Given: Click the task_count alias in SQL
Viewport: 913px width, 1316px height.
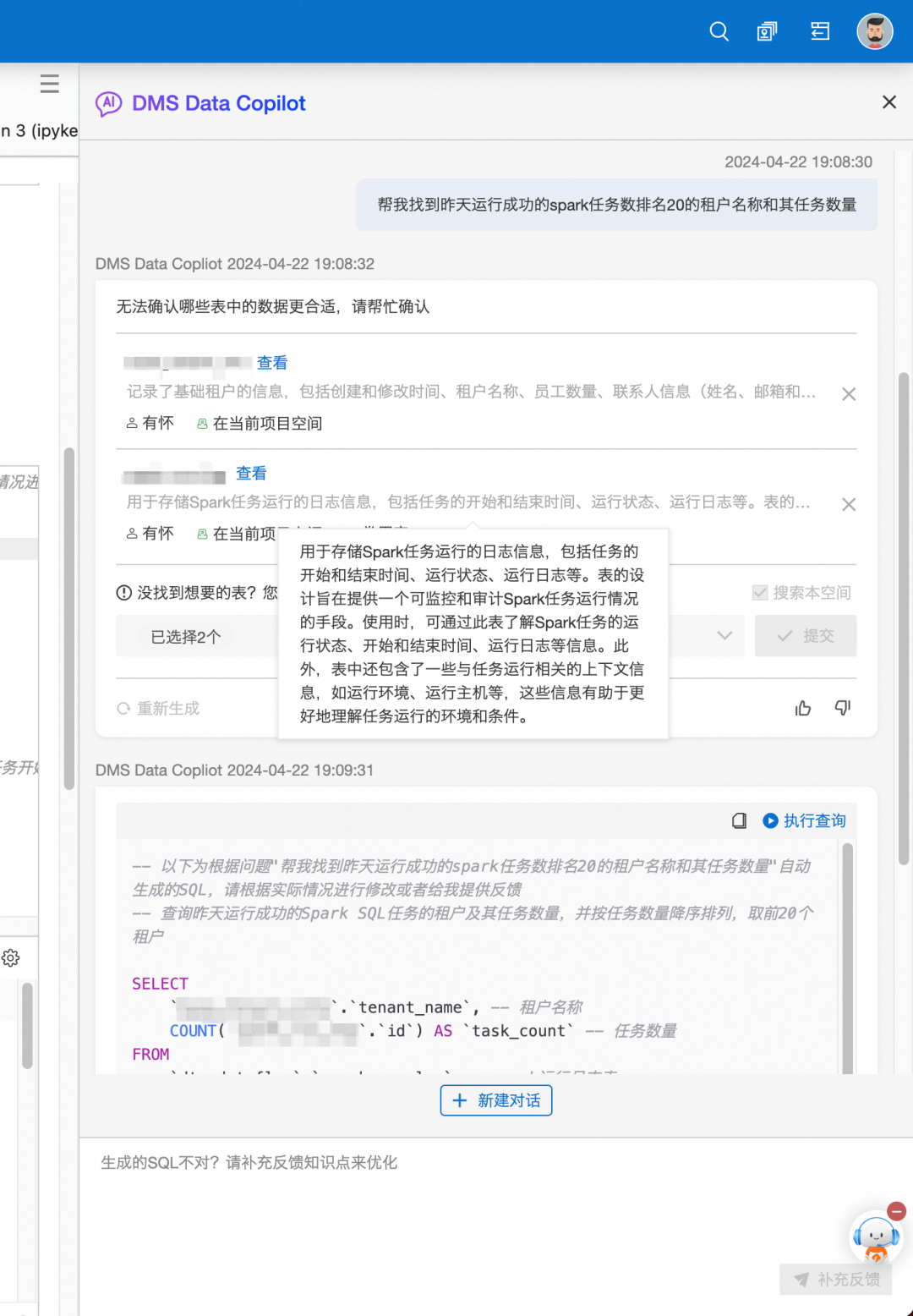Looking at the screenshot, I should coord(518,1031).
